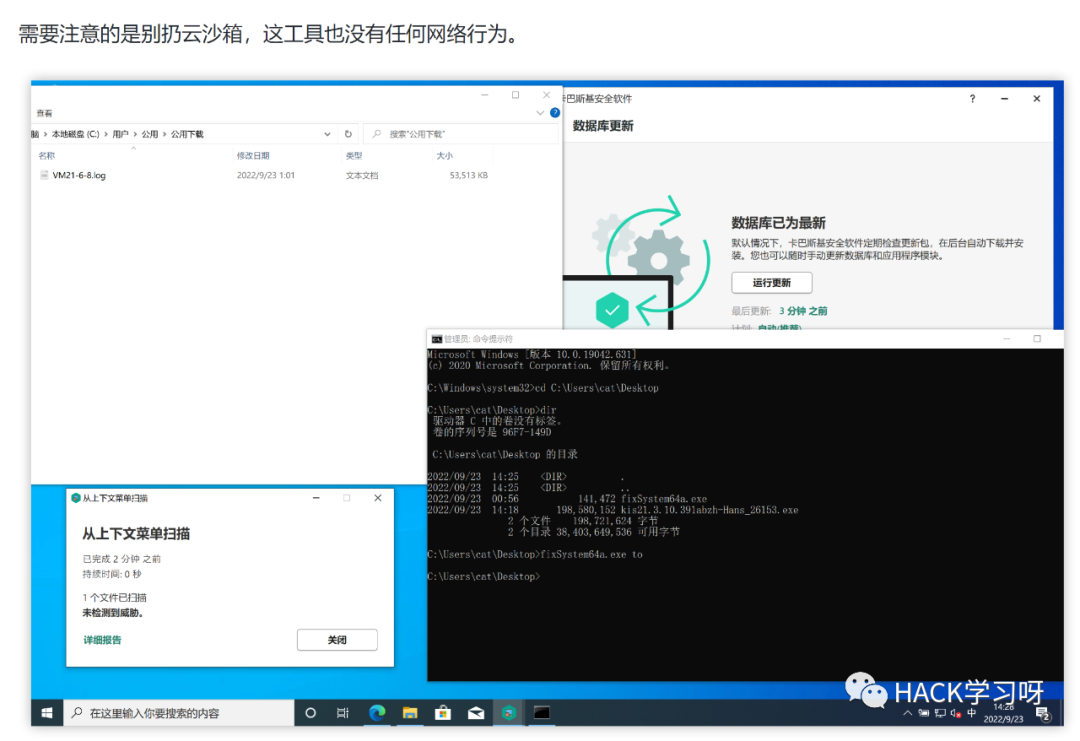
Task: Open the network status tray icon
Action: 940,713
